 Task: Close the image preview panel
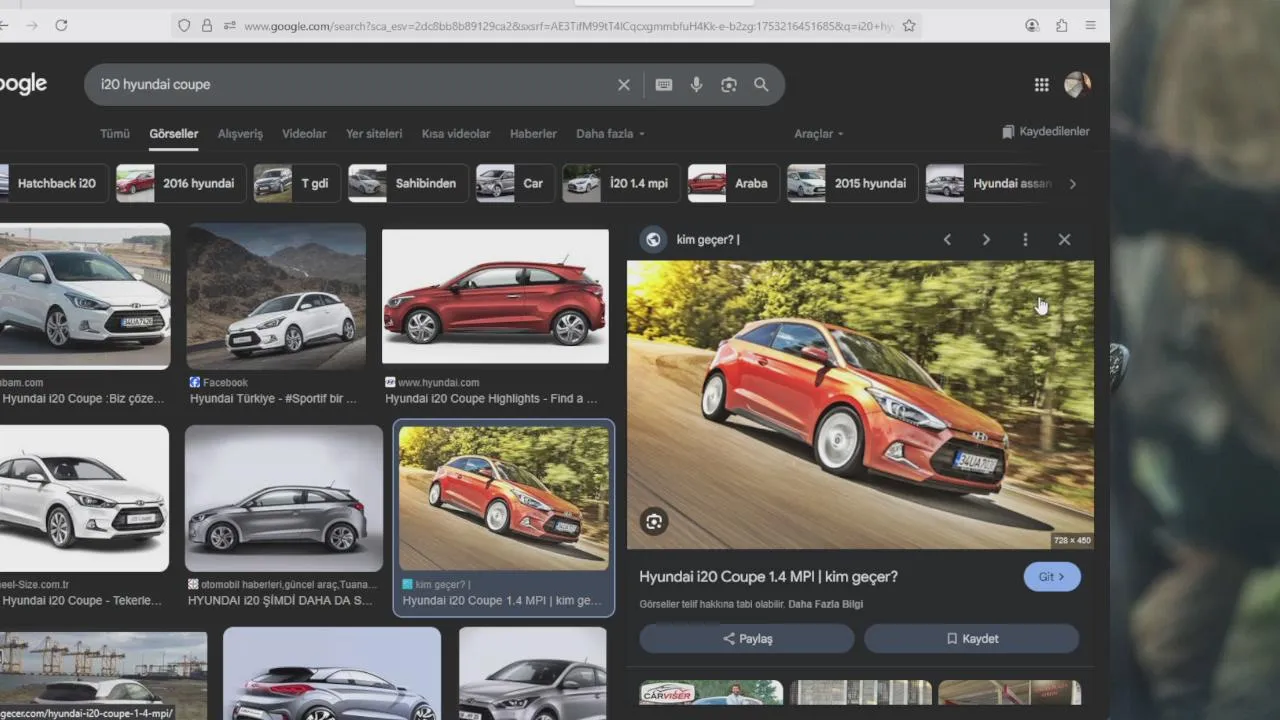(x=1064, y=240)
